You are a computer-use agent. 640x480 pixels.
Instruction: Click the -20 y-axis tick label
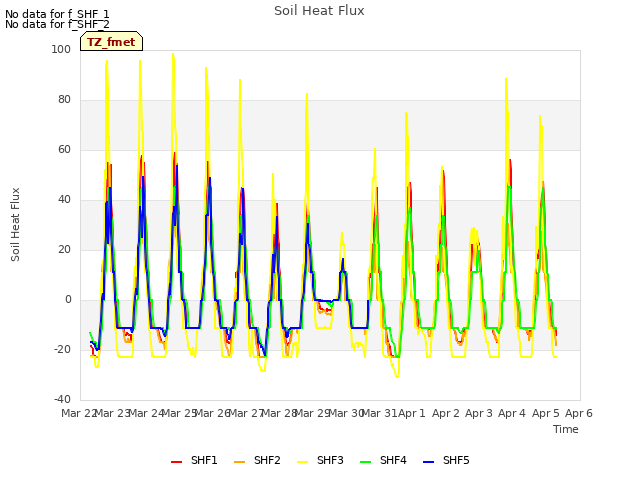tap(62, 349)
